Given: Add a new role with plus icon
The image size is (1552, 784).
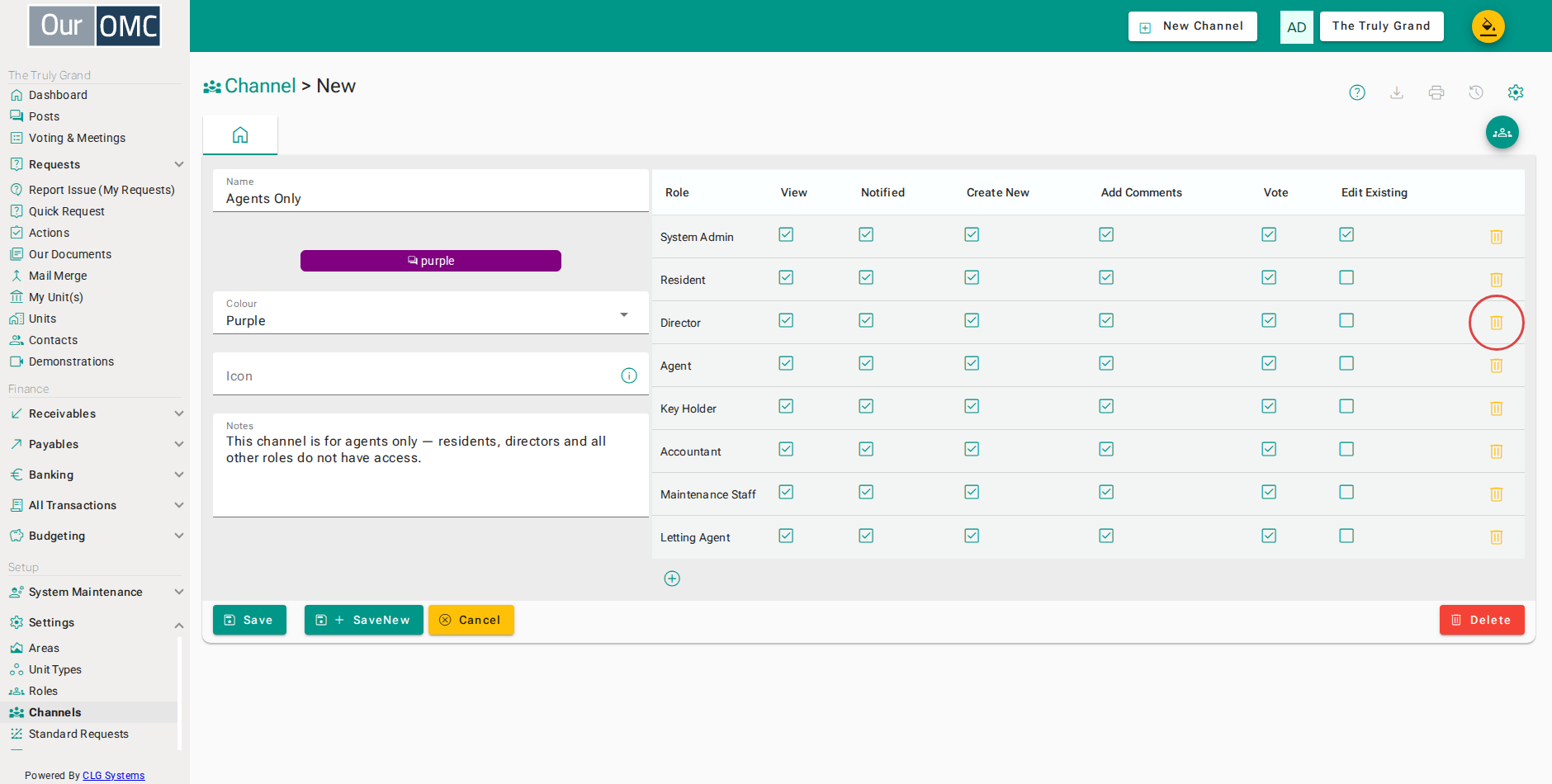Looking at the screenshot, I should coord(672,579).
